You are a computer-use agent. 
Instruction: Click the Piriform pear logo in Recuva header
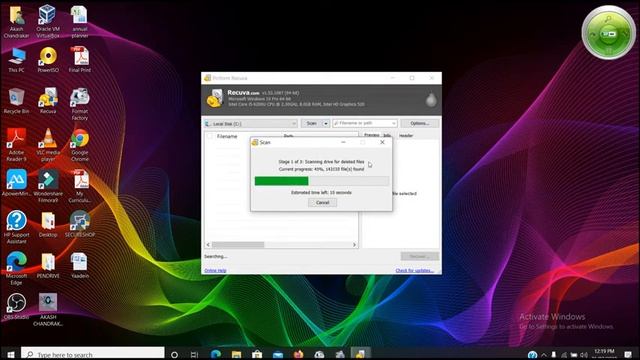[x=431, y=100]
